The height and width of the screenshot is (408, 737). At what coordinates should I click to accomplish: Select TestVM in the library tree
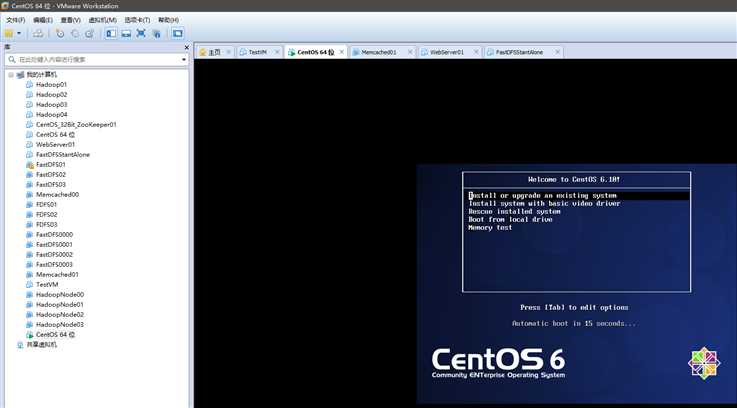click(x=47, y=285)
